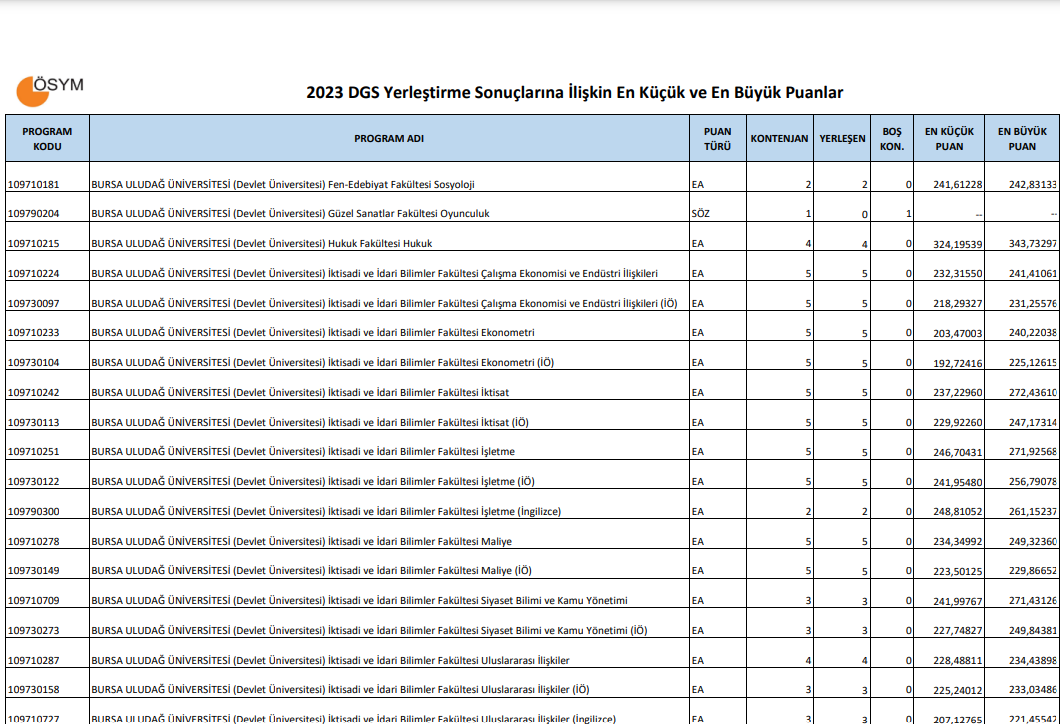
Task: Click the KONTENJAN column header
Action: pyautogui.click(x=779, y=139)
